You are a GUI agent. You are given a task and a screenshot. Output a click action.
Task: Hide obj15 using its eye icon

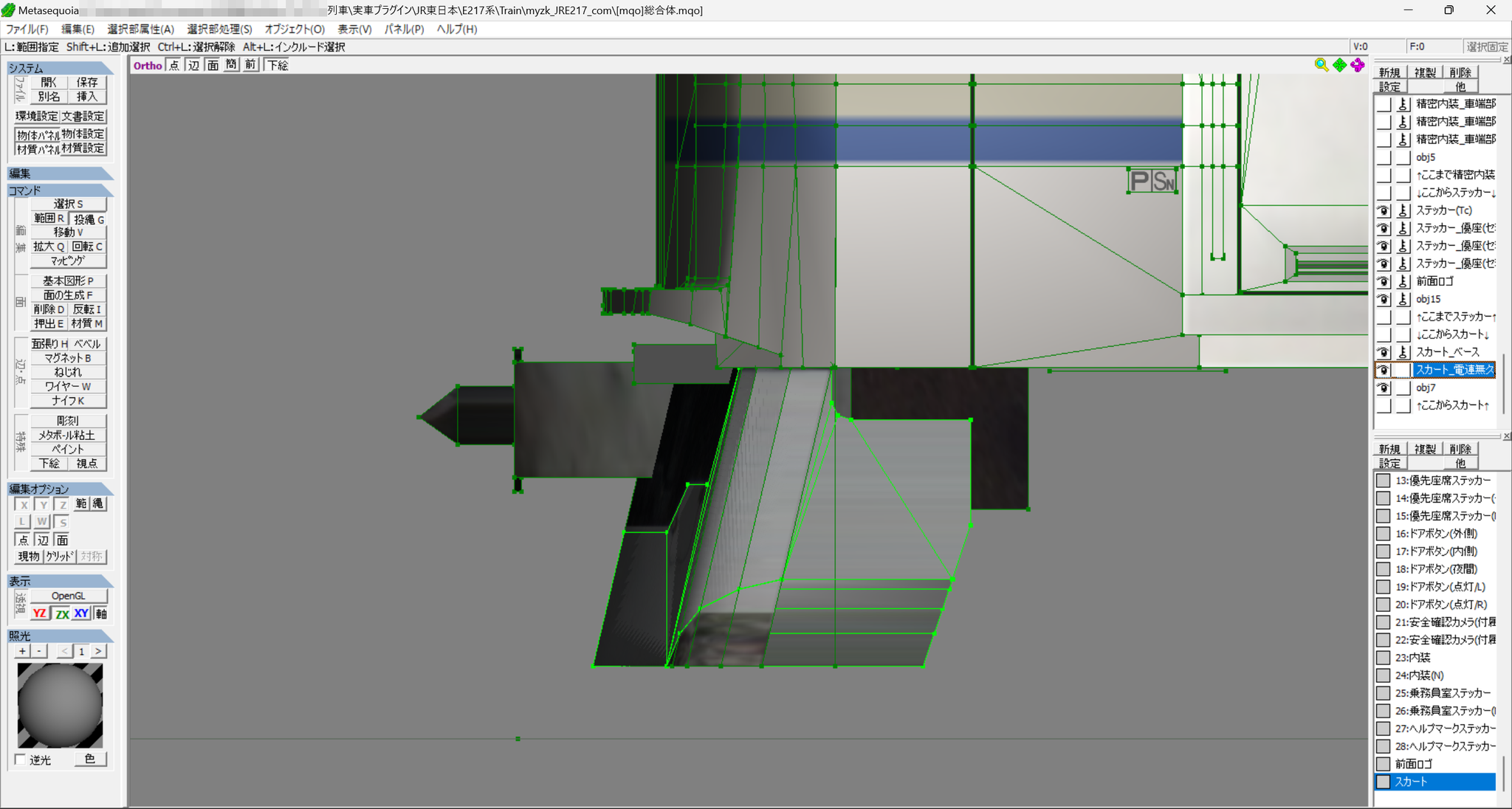click(1384, 299)
